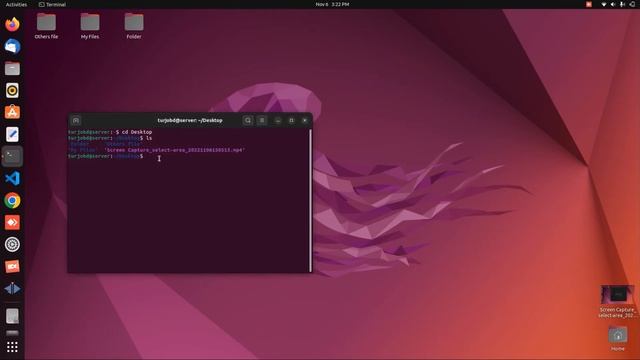
Task: Open the Text Editor in the dock
Action: click(12, 134)
